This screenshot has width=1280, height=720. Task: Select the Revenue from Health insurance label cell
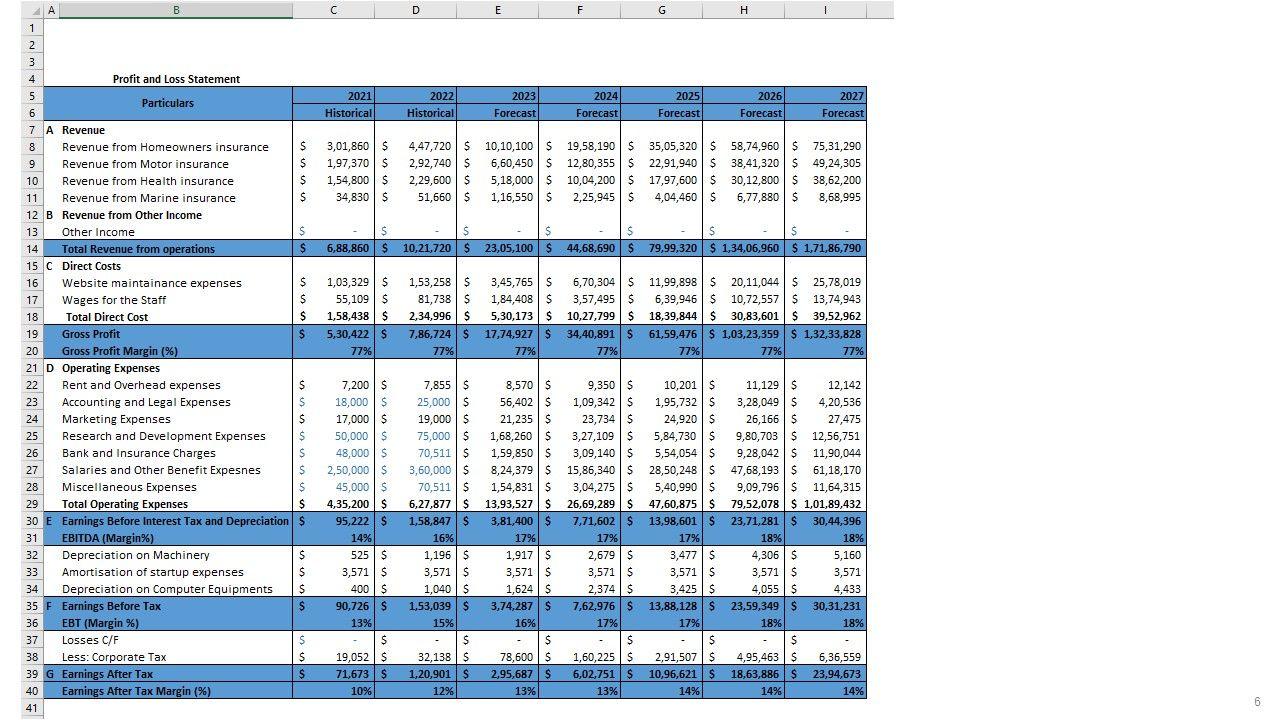click(148, 181)
